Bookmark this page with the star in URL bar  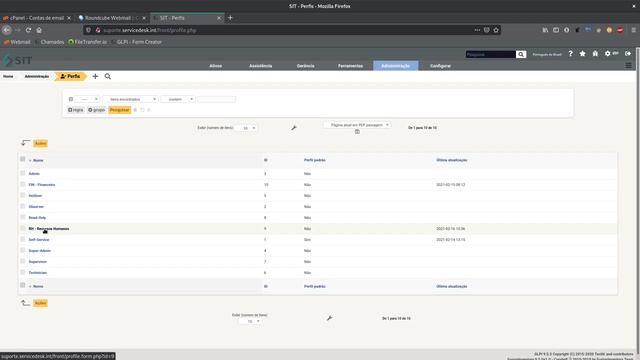[x=496, y=30]
